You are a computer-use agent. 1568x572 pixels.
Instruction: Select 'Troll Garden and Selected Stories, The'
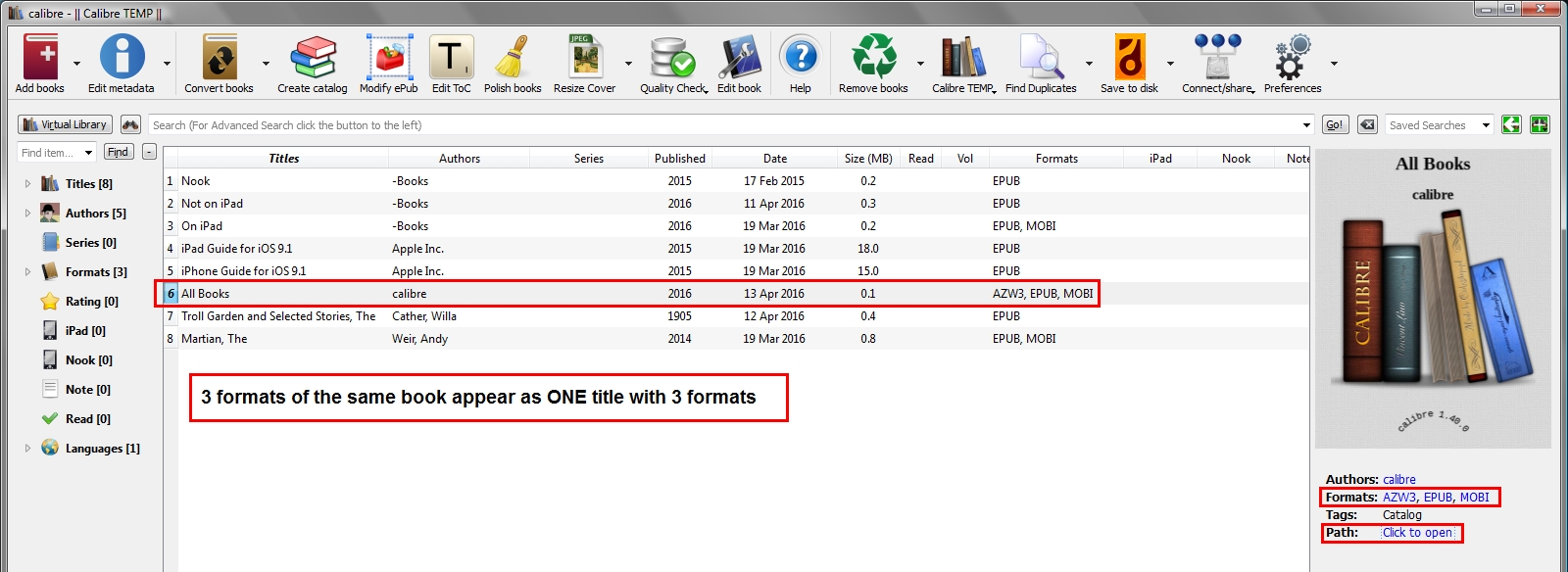[736, 315]
